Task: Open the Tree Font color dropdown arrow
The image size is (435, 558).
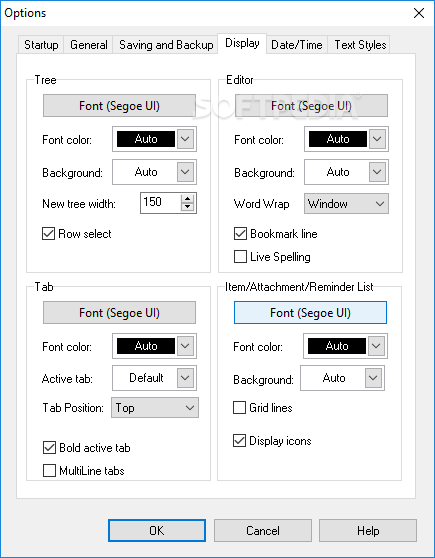Action: [x=185, y=139]
